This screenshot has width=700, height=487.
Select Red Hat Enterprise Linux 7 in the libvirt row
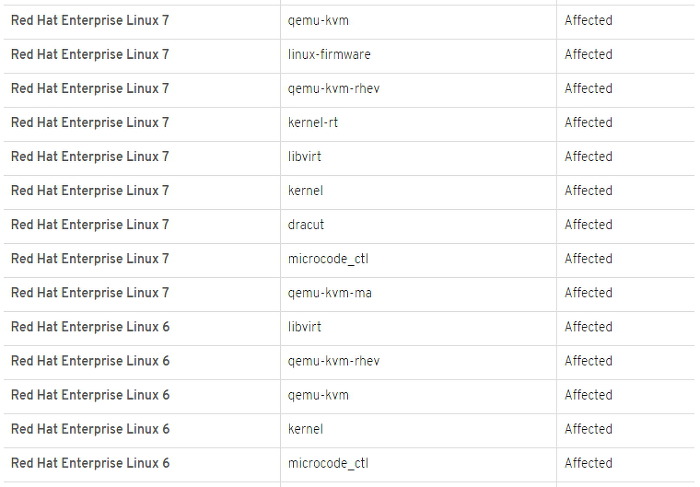point(90,157)
